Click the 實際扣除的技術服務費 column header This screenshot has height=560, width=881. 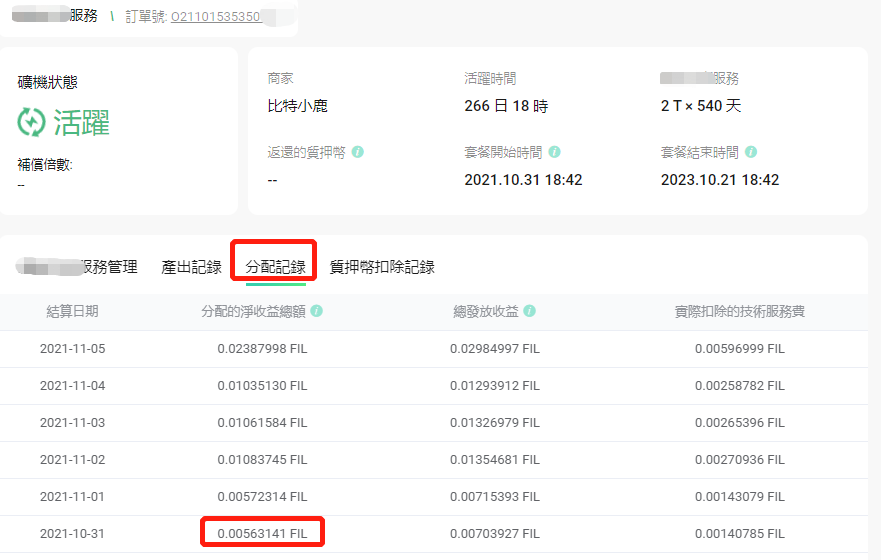[x=740, y=312]
